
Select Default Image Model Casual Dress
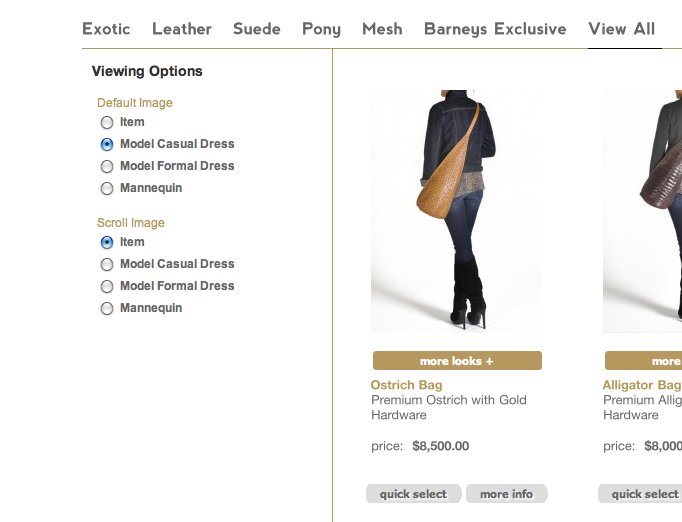pos(107,145)
